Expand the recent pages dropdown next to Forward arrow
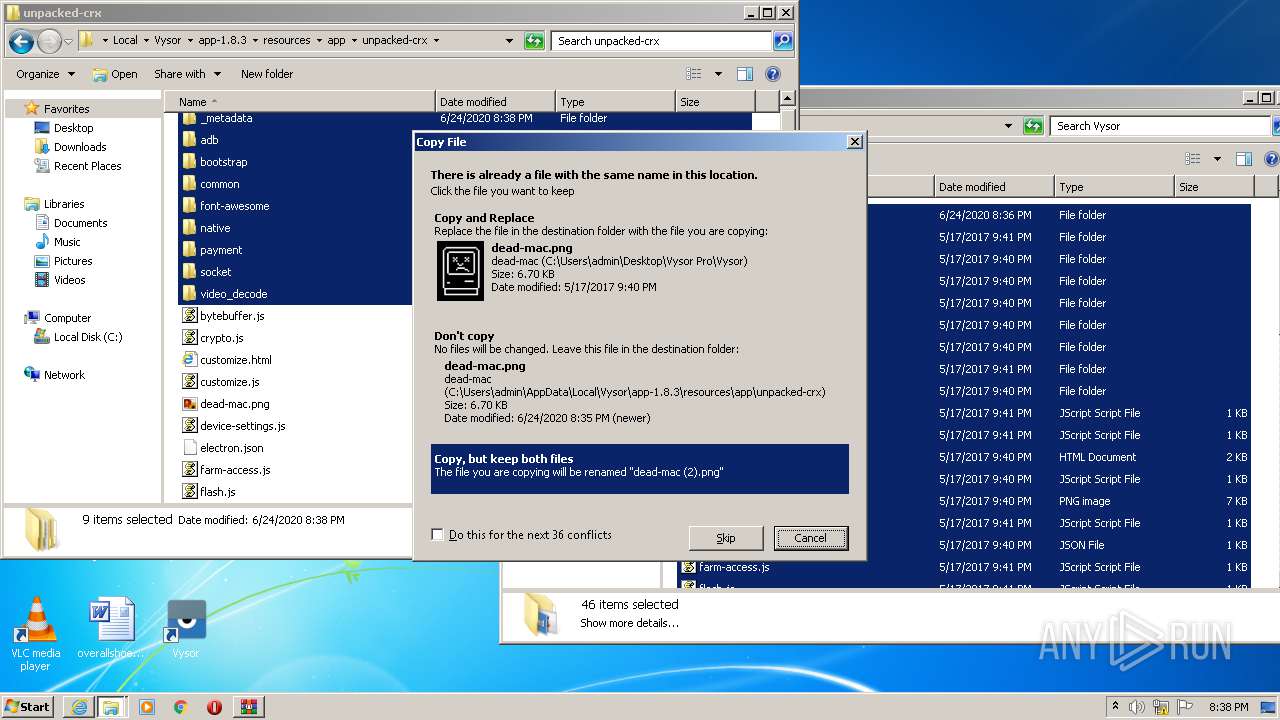 pyautogui.click(x=68, y=41)
